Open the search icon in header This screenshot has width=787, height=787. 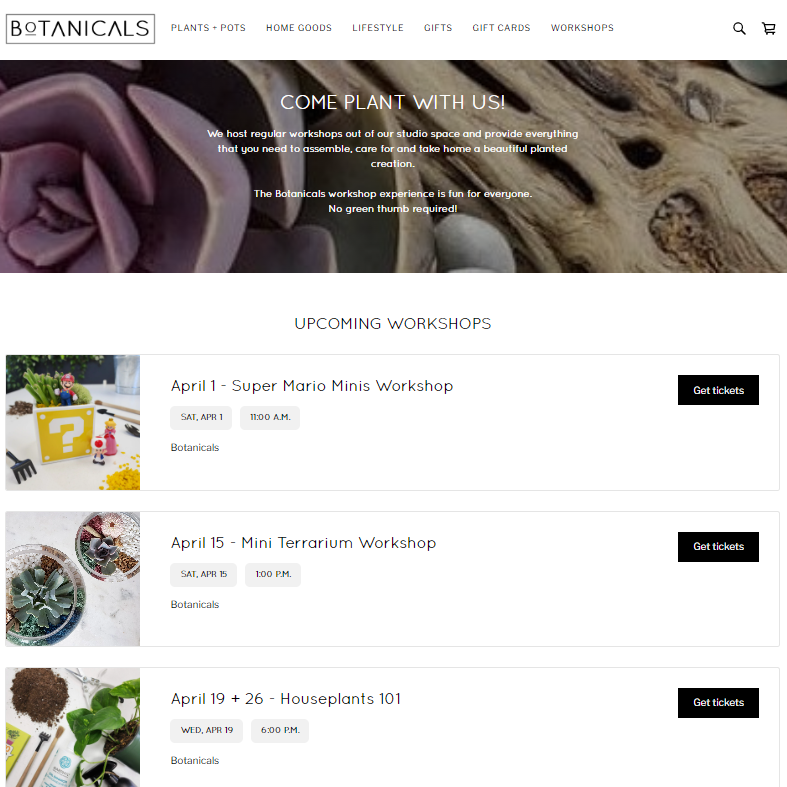[739, 29]
